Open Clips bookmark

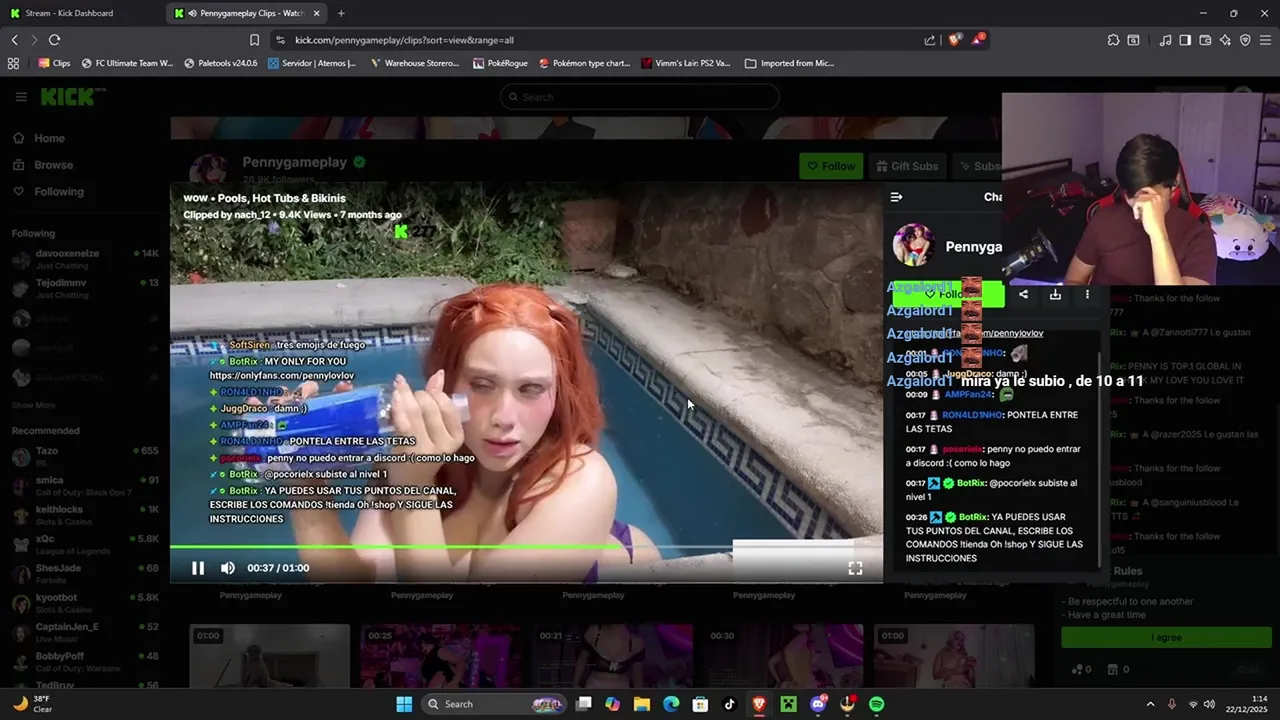(x=54, y=63)
